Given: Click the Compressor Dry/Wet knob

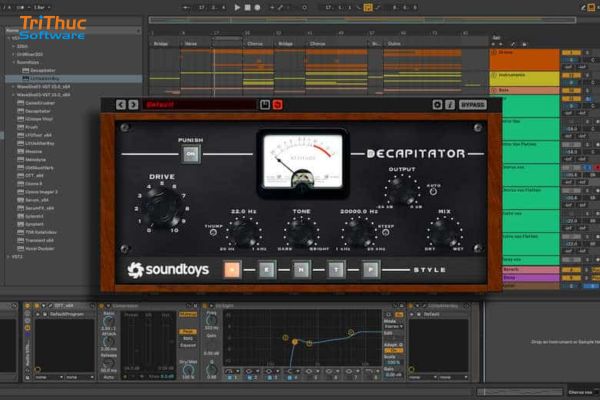Looking at the screenshot, I should pyautogui.click(x=188, y=370).
